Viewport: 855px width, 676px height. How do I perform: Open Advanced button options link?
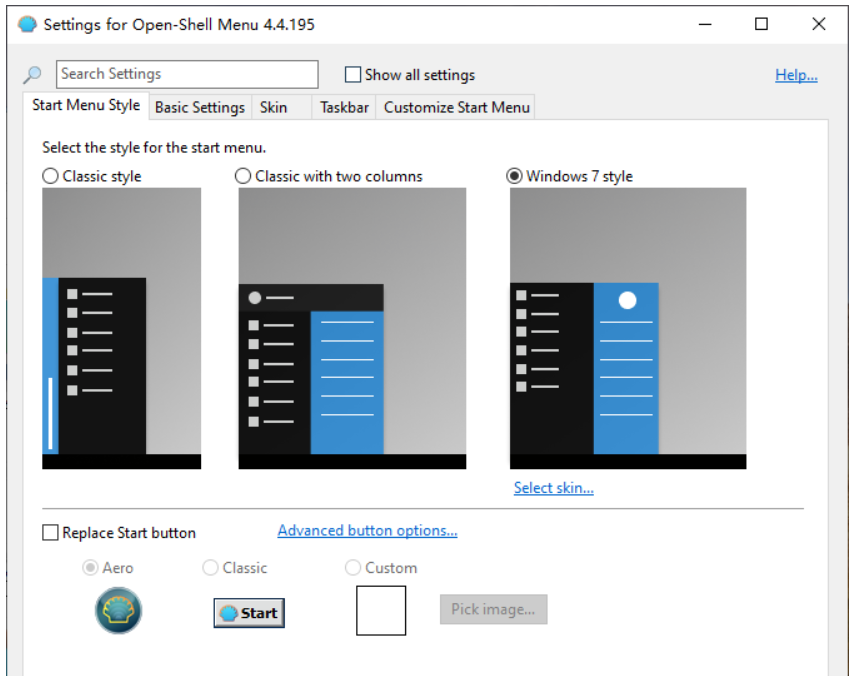click(x=367, y=531)
